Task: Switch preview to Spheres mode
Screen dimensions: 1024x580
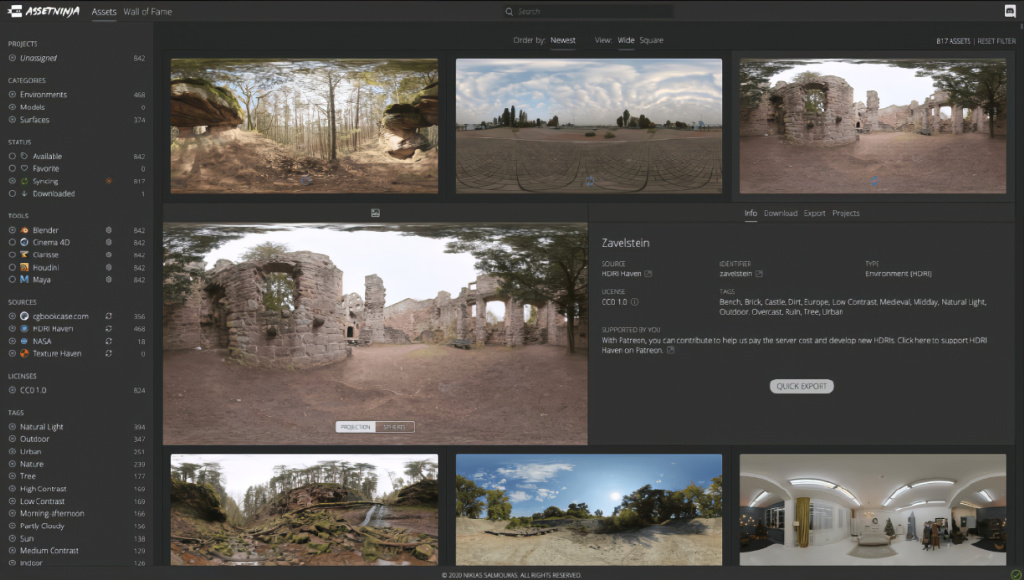Action: tap(394, 427)
